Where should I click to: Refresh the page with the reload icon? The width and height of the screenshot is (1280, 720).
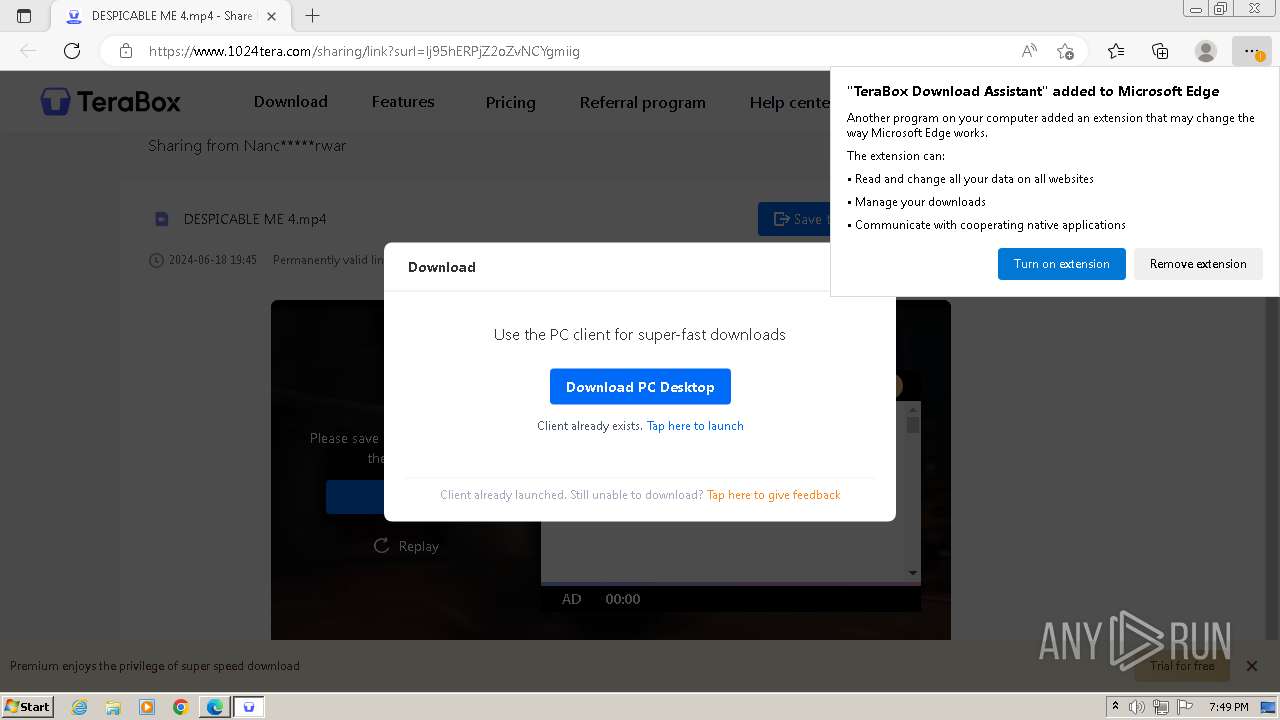click(x=72, y=51)
